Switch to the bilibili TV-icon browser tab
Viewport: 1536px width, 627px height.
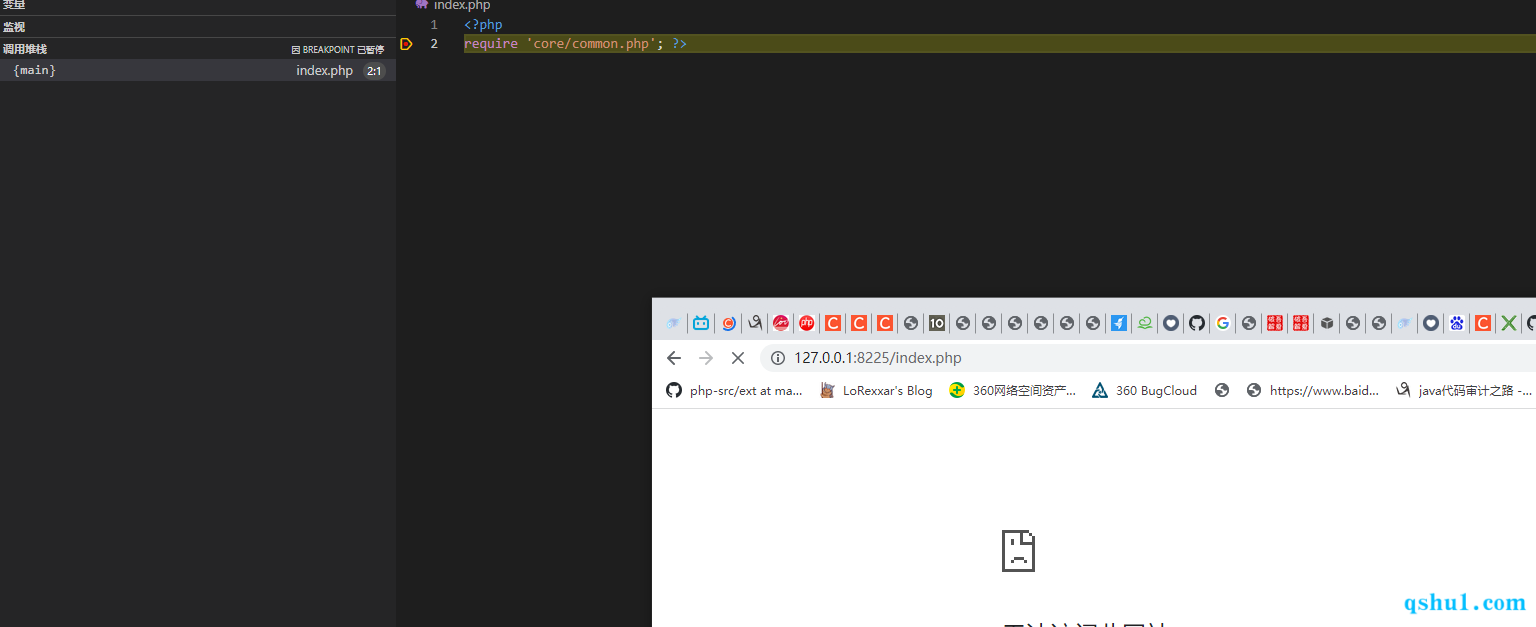pos(701,323)
